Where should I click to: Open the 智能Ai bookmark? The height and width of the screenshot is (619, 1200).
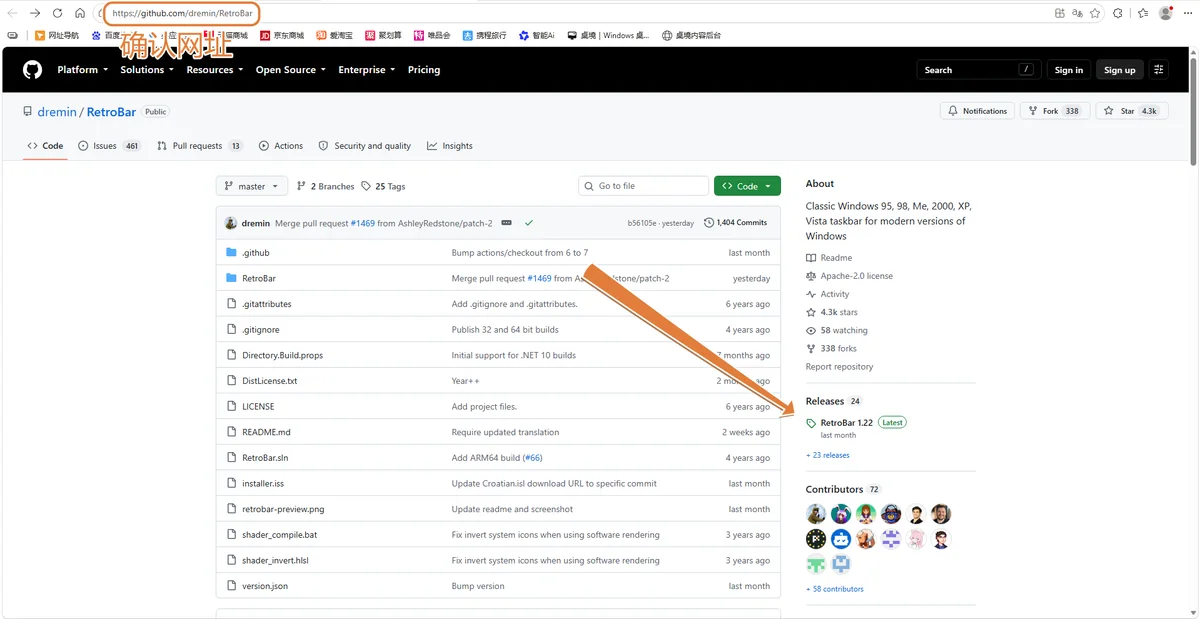[x=536, y=35]
